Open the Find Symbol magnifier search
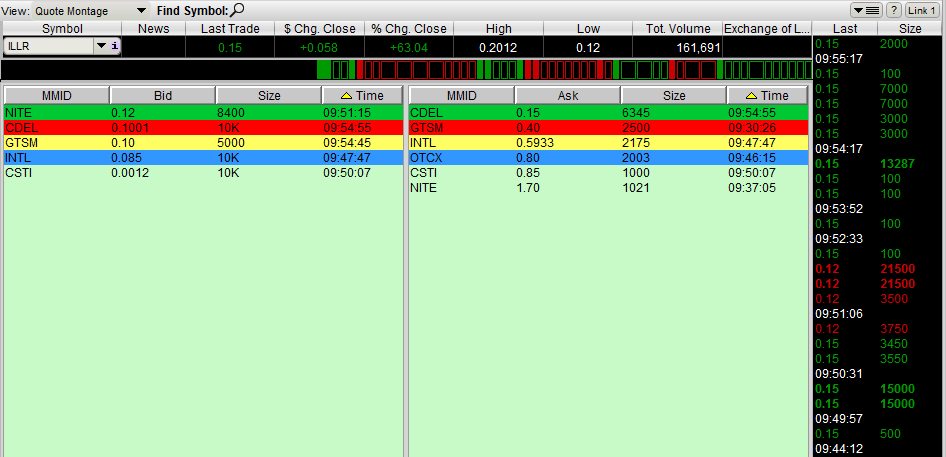This screenshot has width=946, height=457. coord(237,10)
